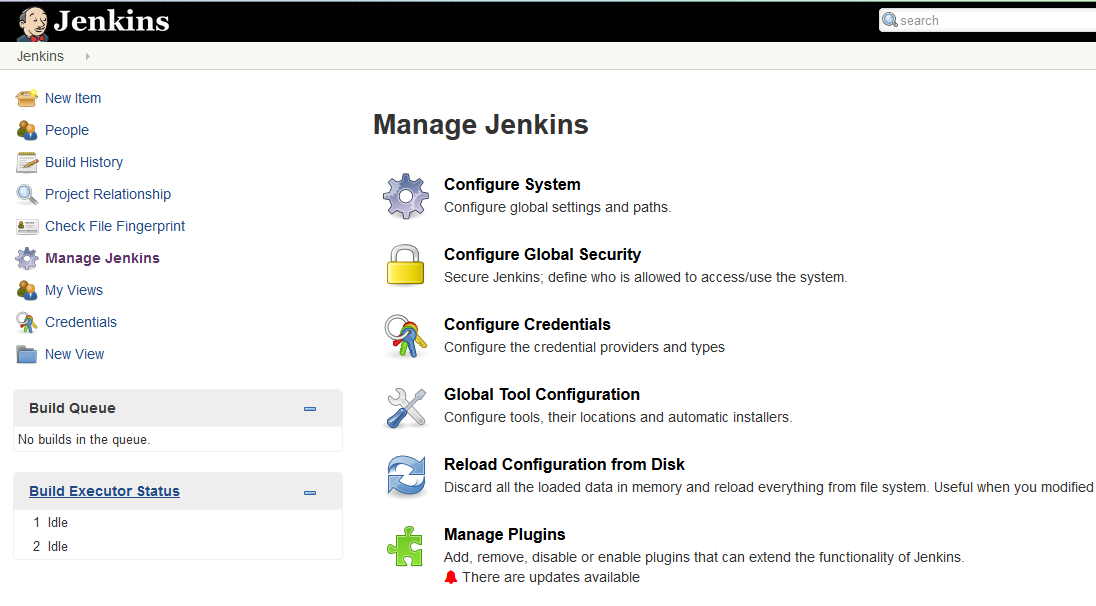Open Check File Fingerprint via its icon
The width and height of the screenshot is (1096, 606).
point(26,225)
